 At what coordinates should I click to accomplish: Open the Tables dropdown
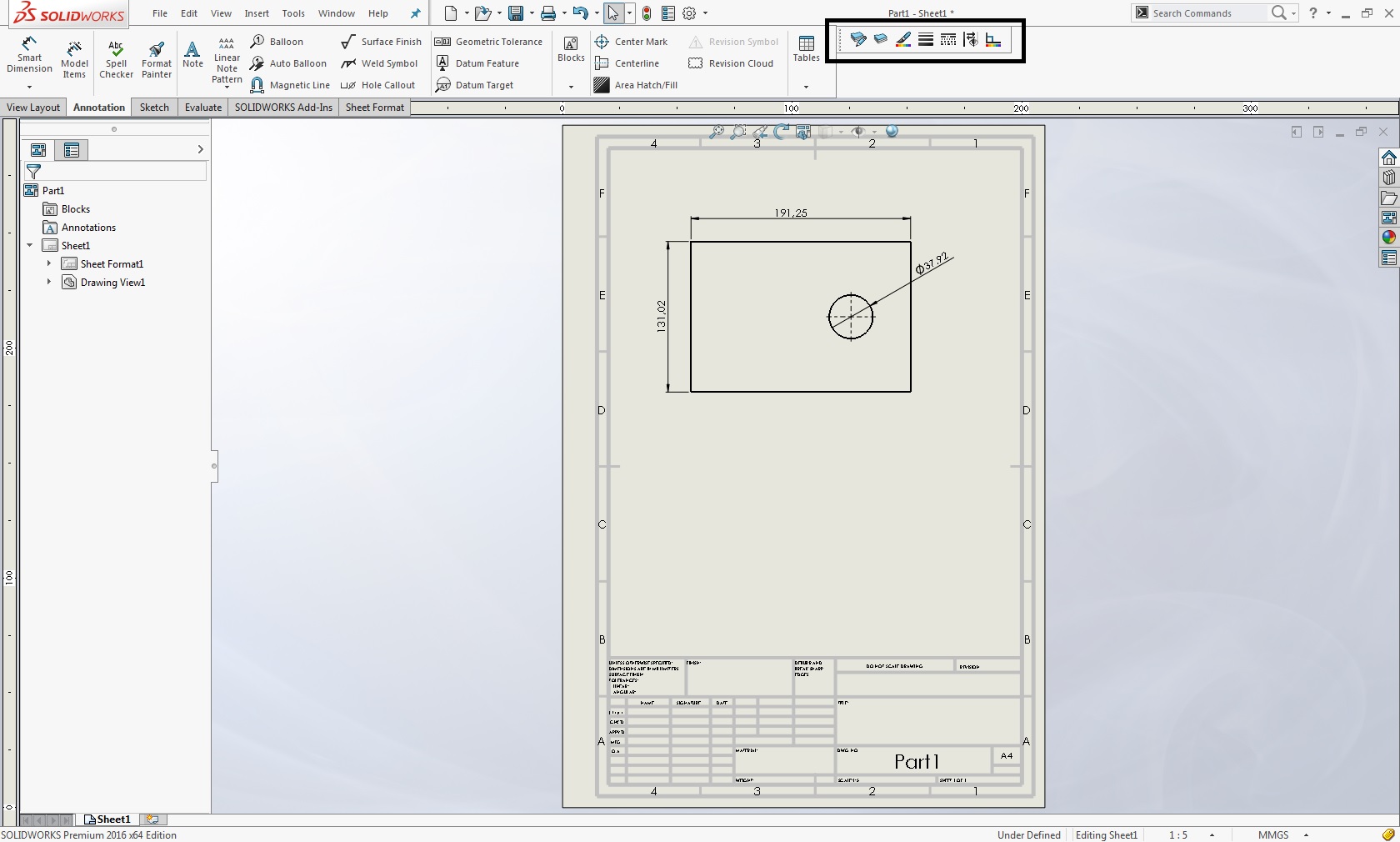pyautogui.click(x=806, y=87)
